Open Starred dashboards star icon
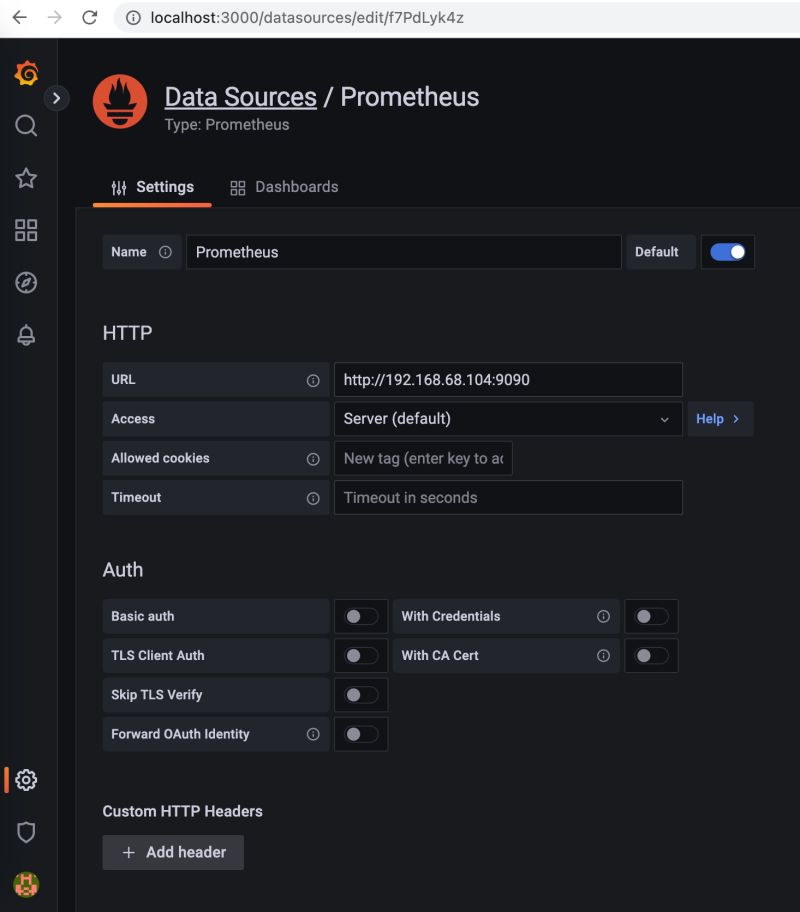This screenshot has height=912, width=800. (x=27, y=178)
